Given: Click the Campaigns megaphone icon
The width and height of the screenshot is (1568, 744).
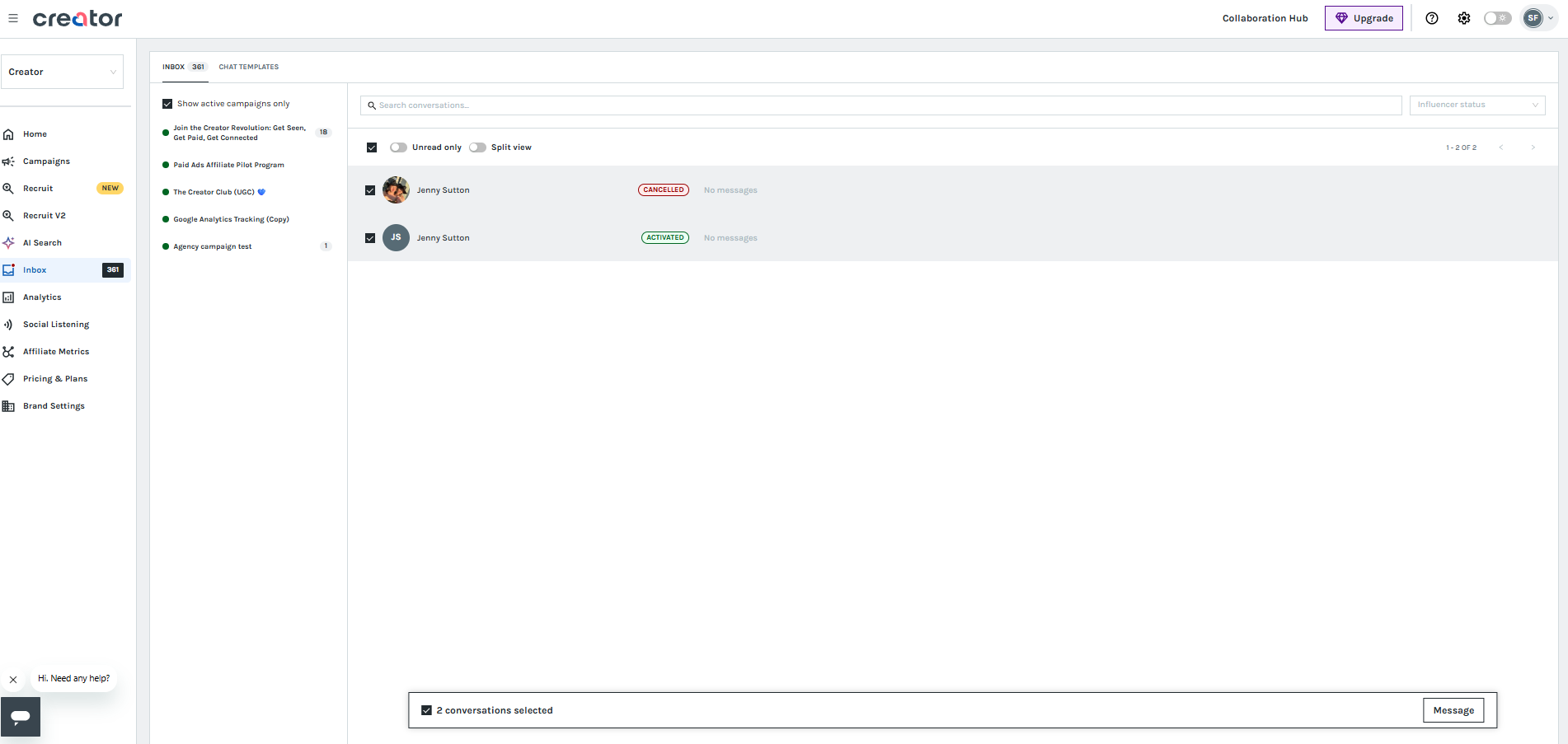Looking at the screenshot, I should click(8, 161).
